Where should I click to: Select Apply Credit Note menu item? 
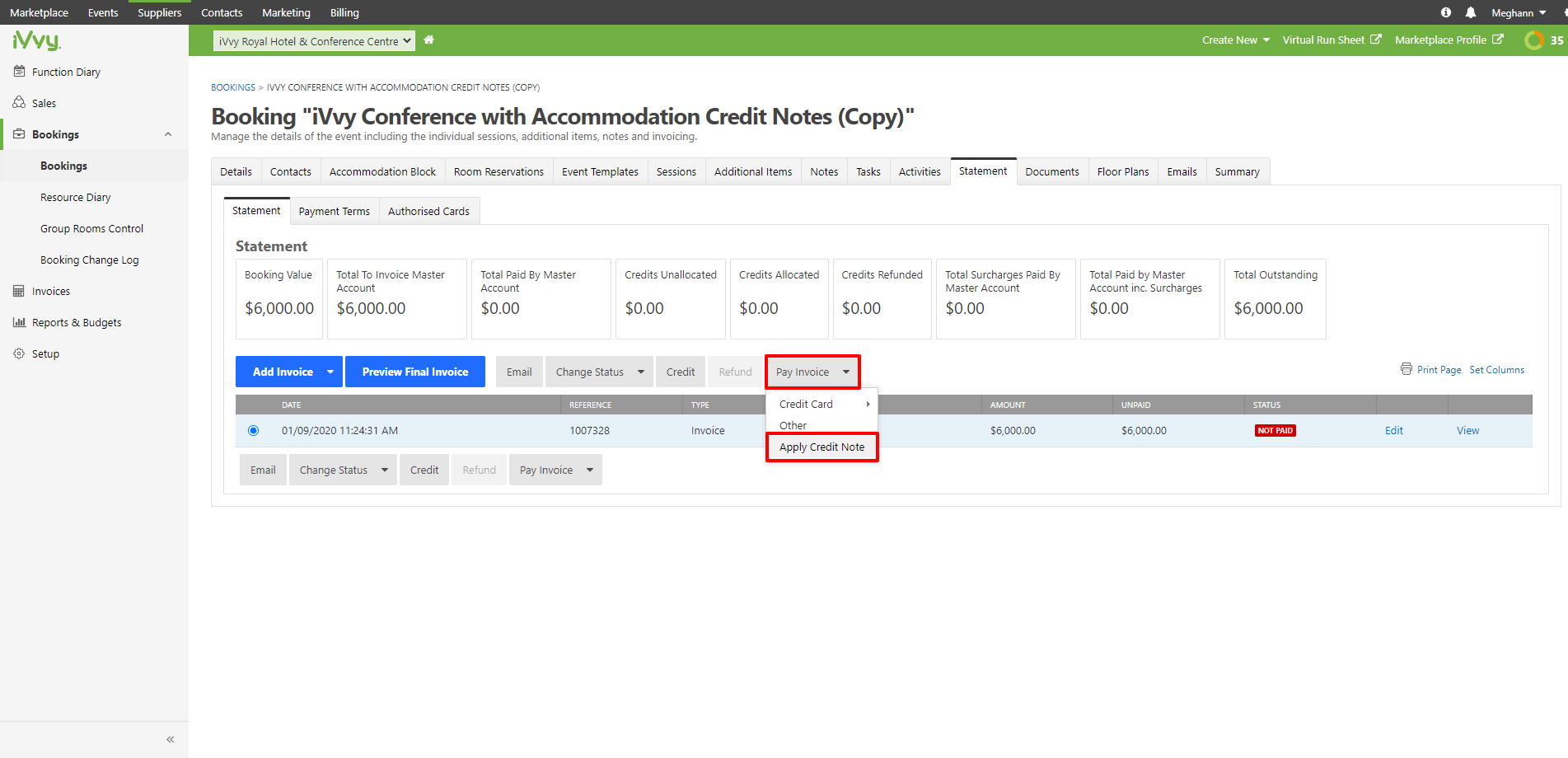(x=821, y=447)
